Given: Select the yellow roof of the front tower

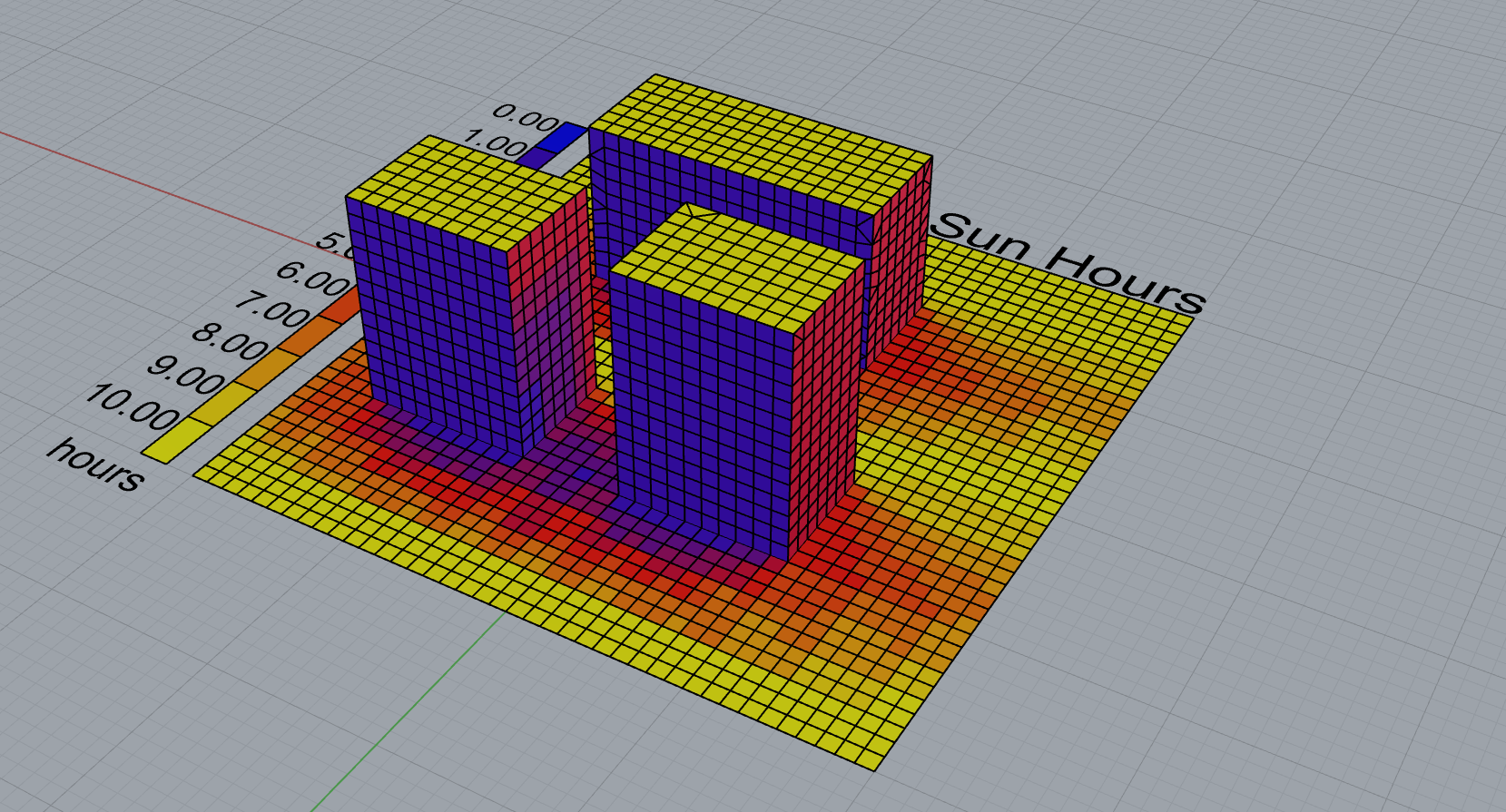Looking at the screenshot, I should click(736, 267).
